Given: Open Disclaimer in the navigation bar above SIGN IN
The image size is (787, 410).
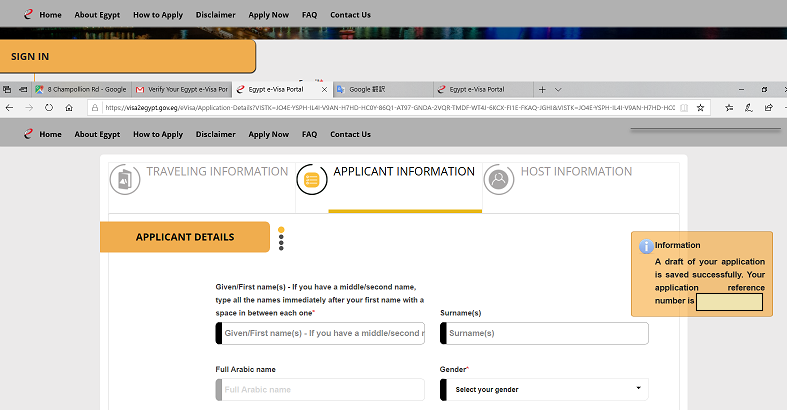Looking at the screenshot, I should click(x=216, y=15).
